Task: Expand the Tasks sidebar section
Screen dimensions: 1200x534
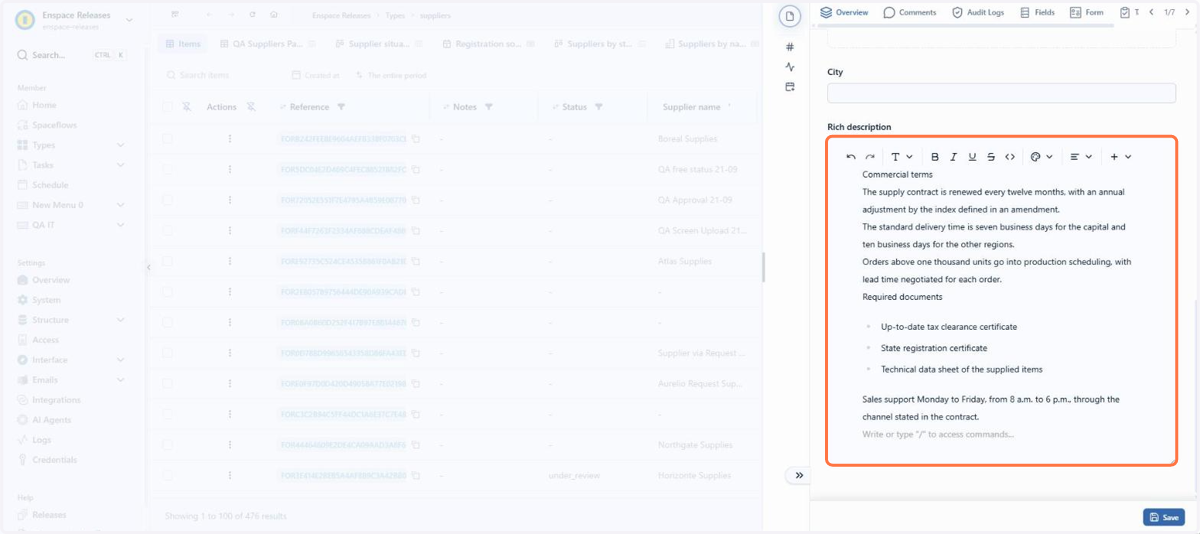Action: (72, 165)
